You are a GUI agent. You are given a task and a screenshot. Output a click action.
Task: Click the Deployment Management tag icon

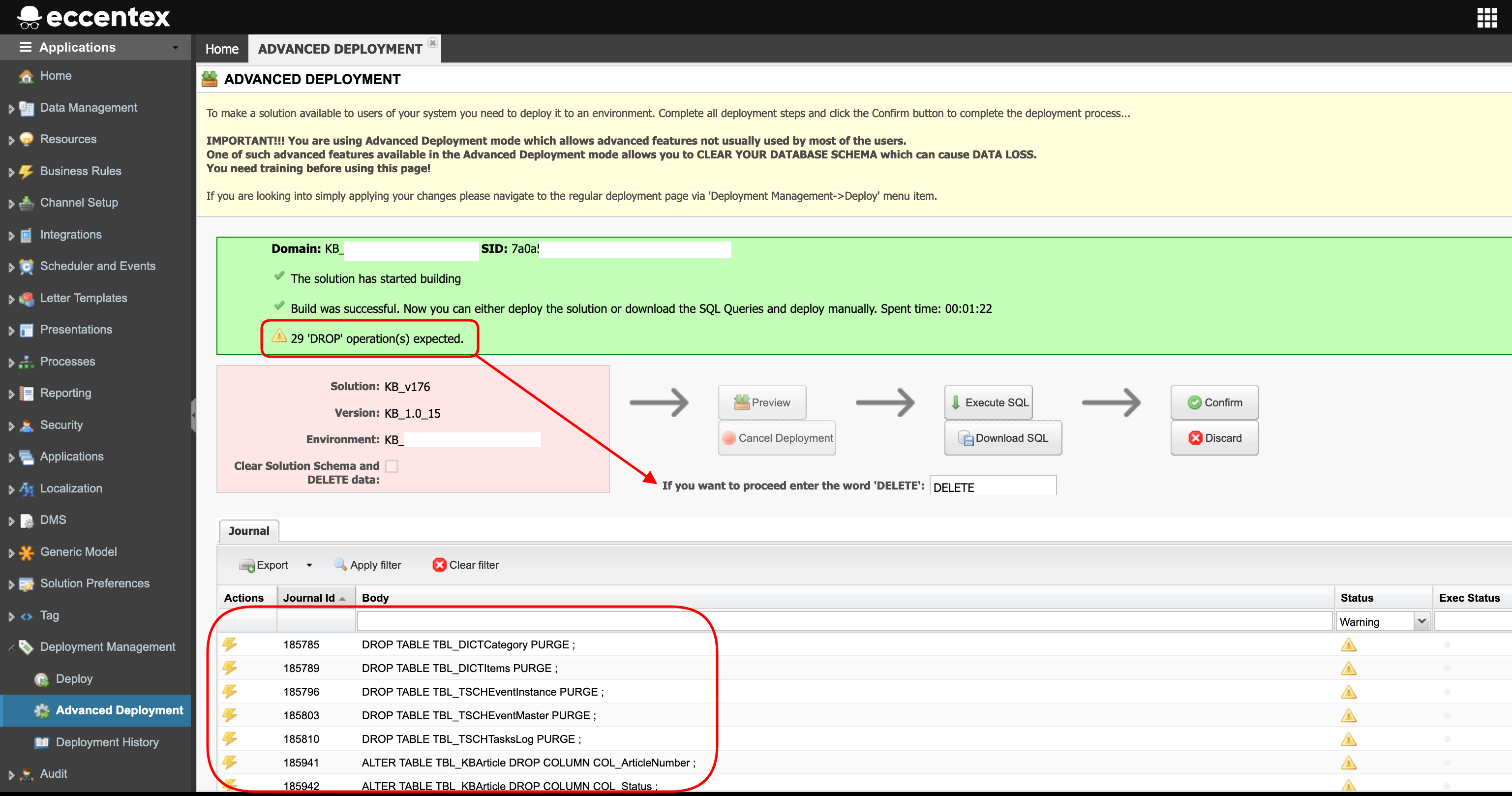click(26, 647)
